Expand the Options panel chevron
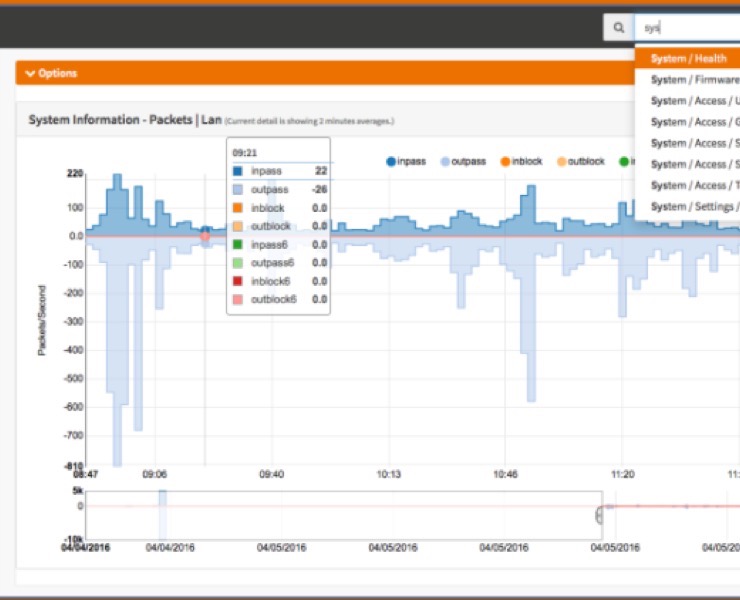Image resolution: width=740 pixels, height=600 pixels. tap(30, 74)
